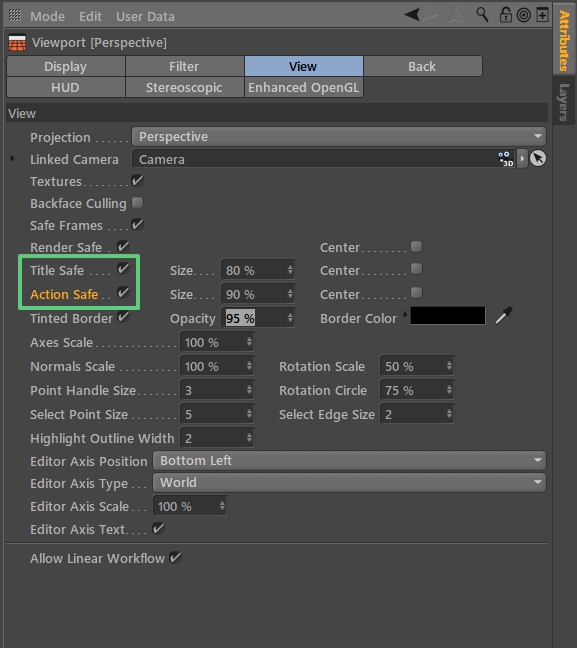Click the back arrow navigation icon

(x=412, y=15)
